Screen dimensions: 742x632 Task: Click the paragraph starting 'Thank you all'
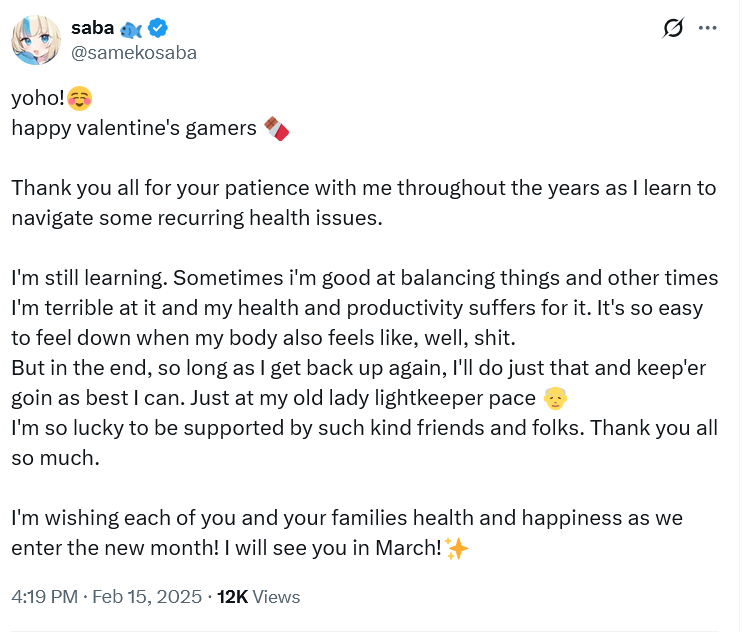363,203
